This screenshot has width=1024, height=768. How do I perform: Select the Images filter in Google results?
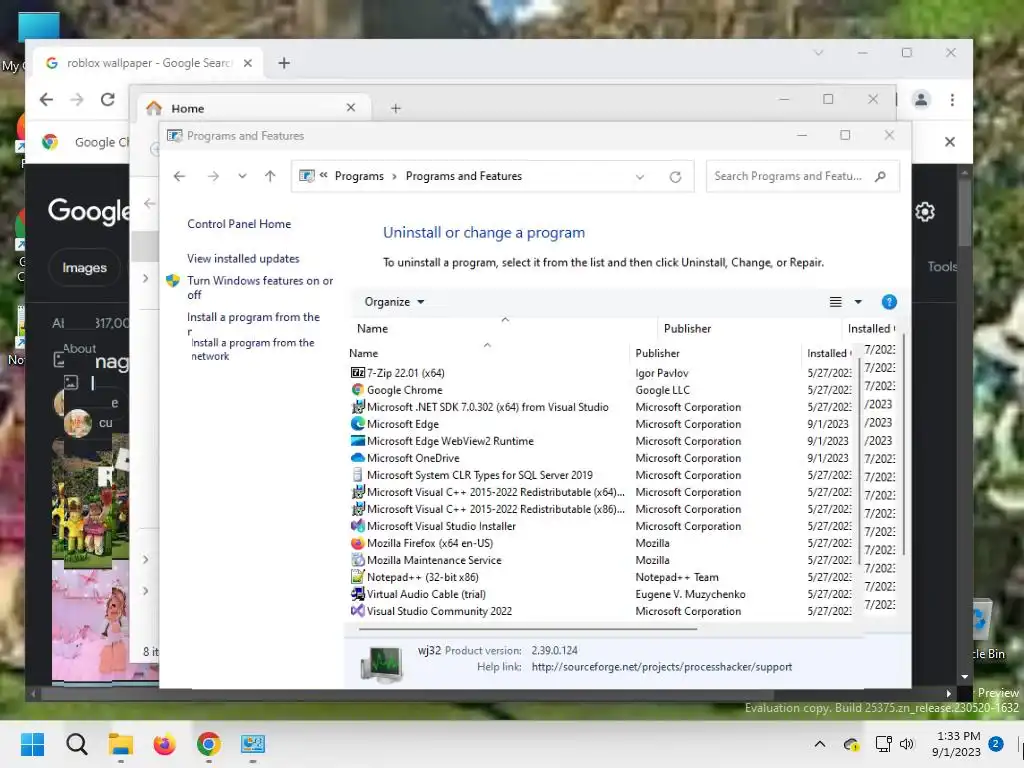(84, 268)
